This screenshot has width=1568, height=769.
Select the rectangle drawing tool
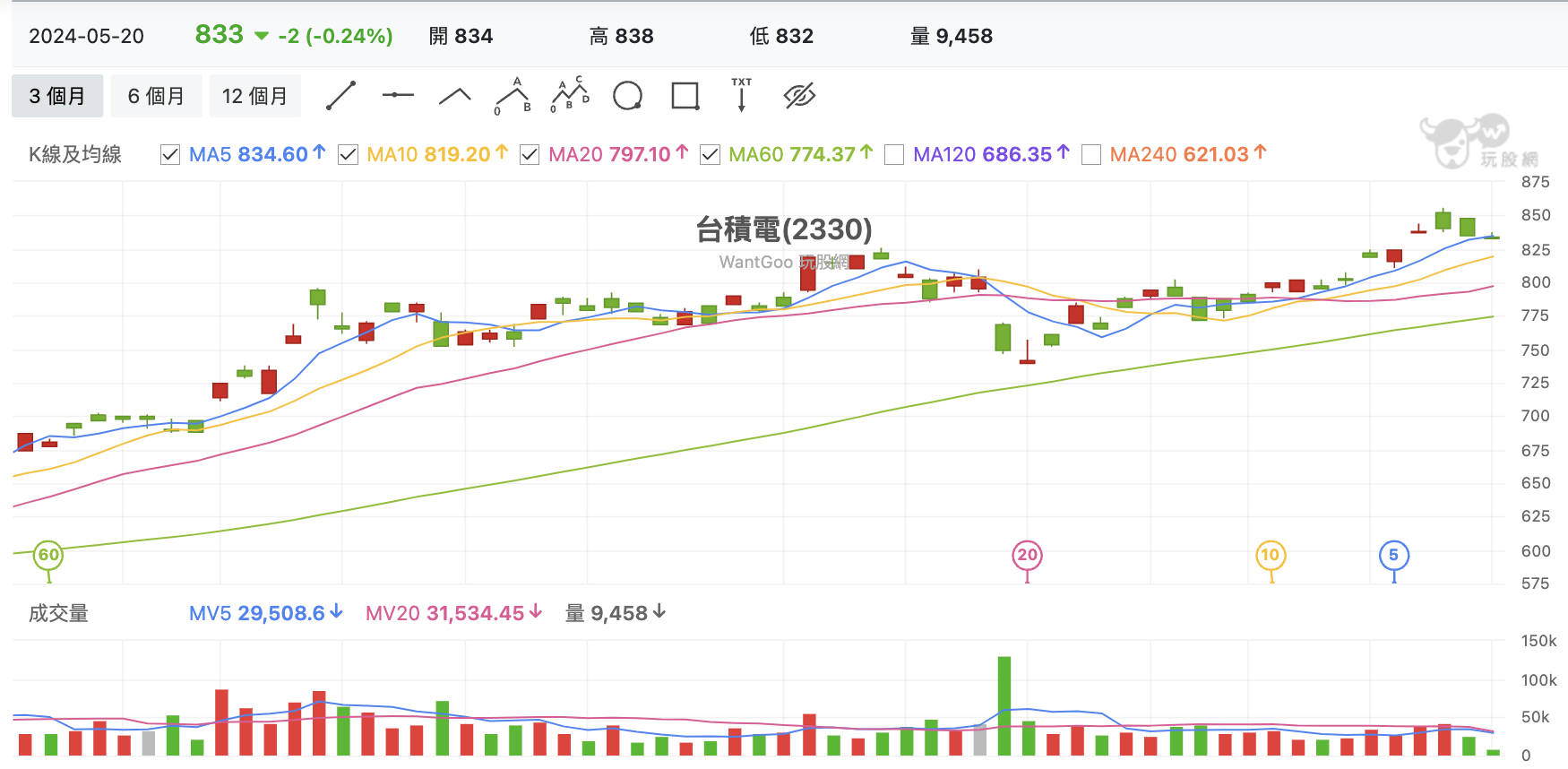click(x=685, y=96)
